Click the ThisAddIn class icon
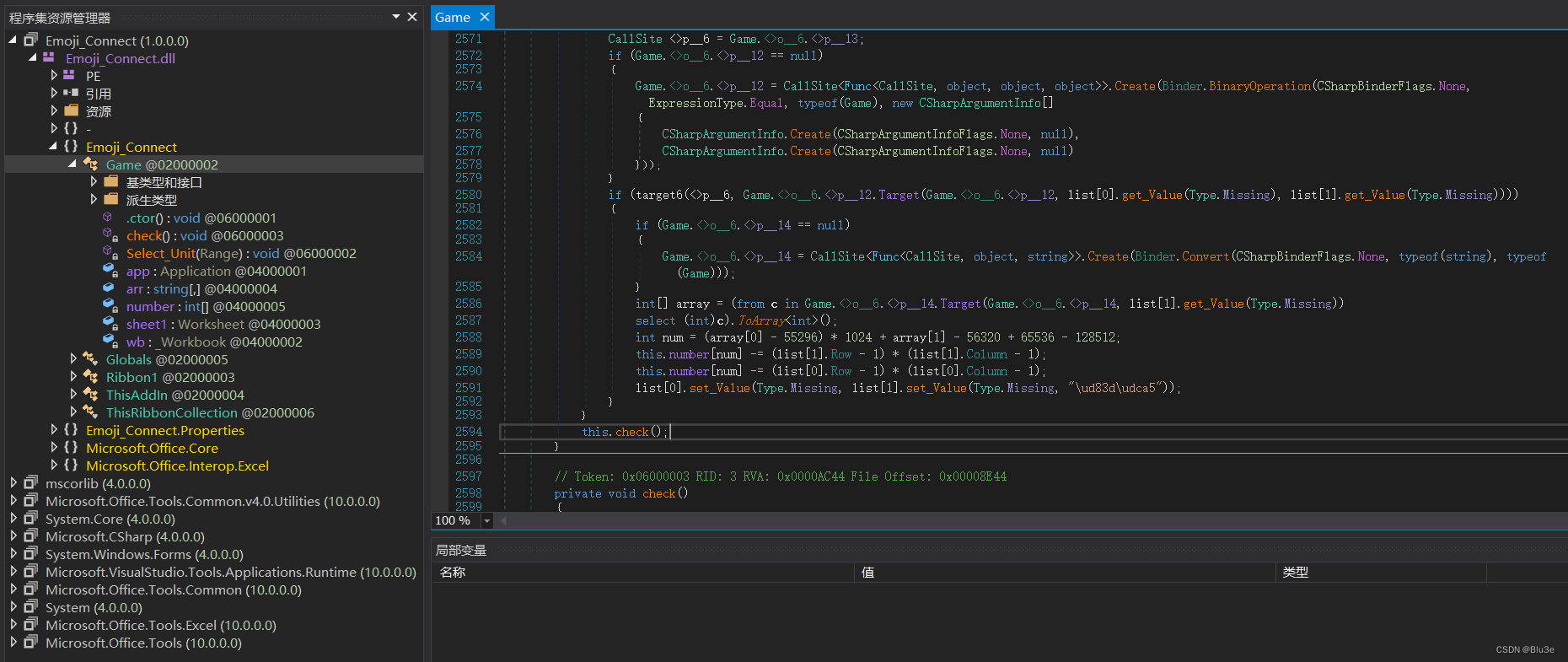Viewport: 1568px width, 662px height. (x=90, y=394)
